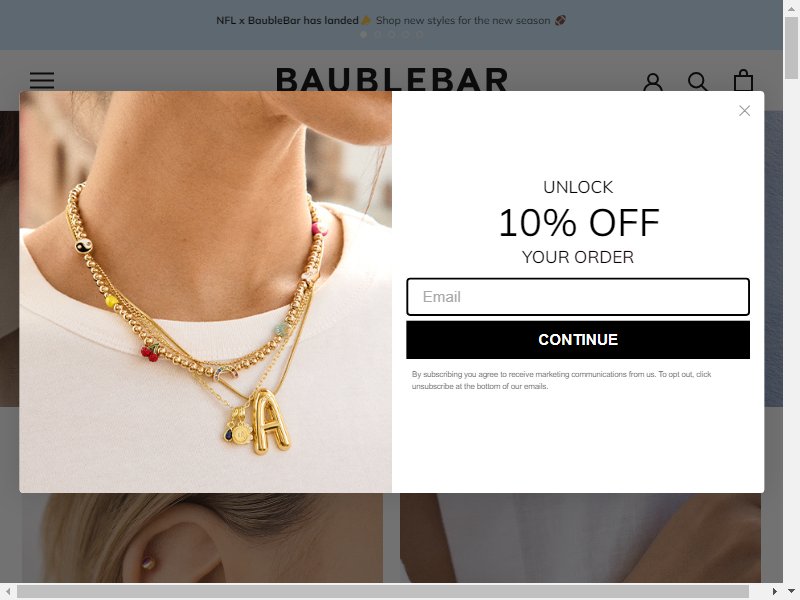The image size is (800, 600).
Task: Click the necklace photo in popup
Action: 206,292
